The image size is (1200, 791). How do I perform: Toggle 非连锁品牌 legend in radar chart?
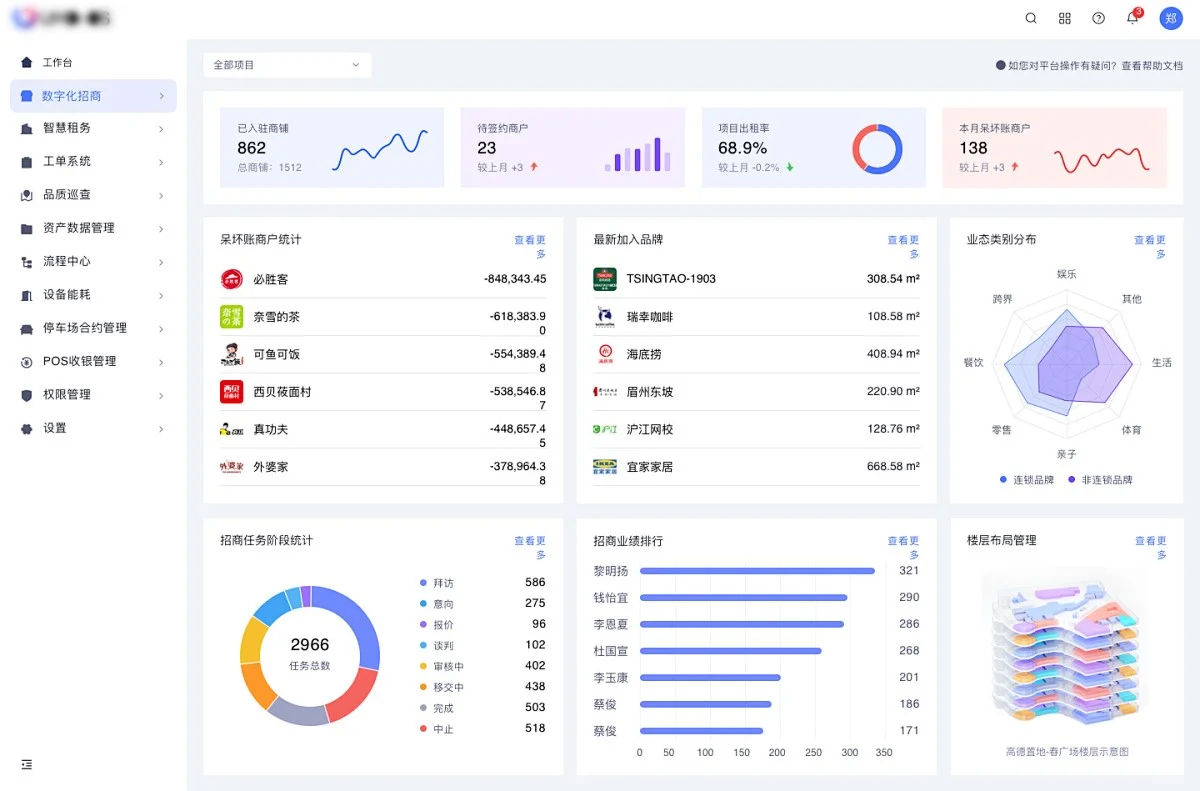coord(1100,480)
